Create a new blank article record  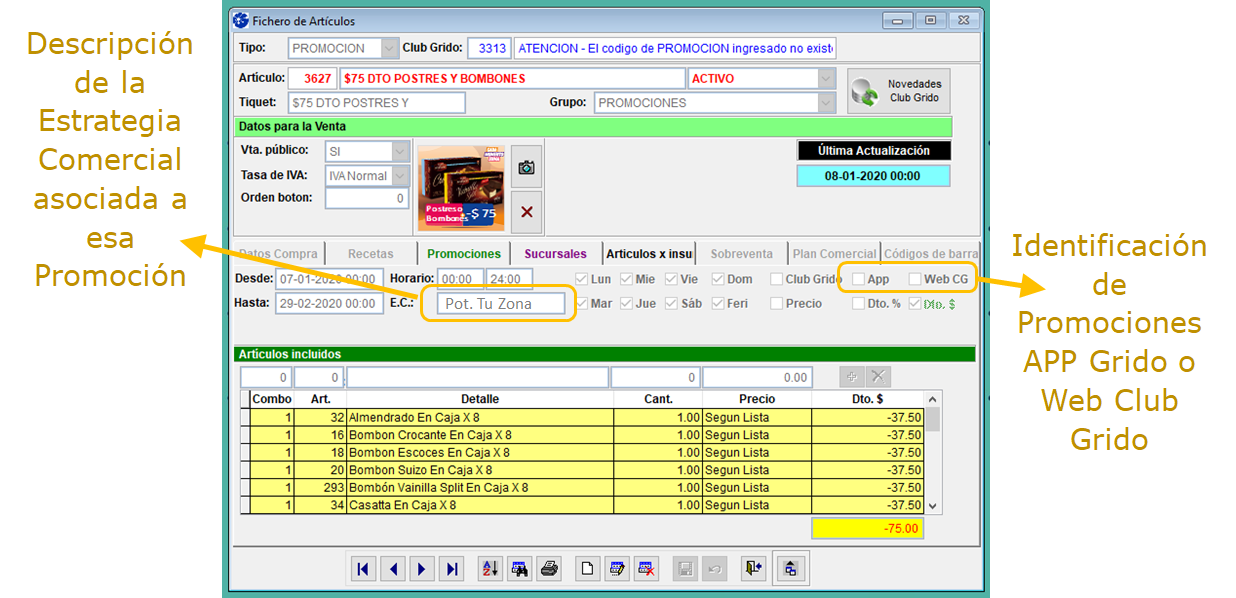[588, 569]
